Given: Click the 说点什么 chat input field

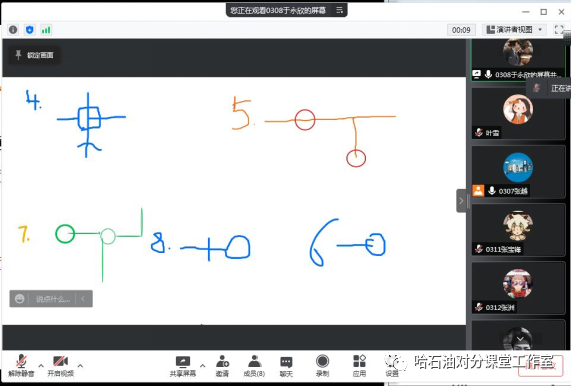Looking at the screenshot, I should (x=51, y=299).
